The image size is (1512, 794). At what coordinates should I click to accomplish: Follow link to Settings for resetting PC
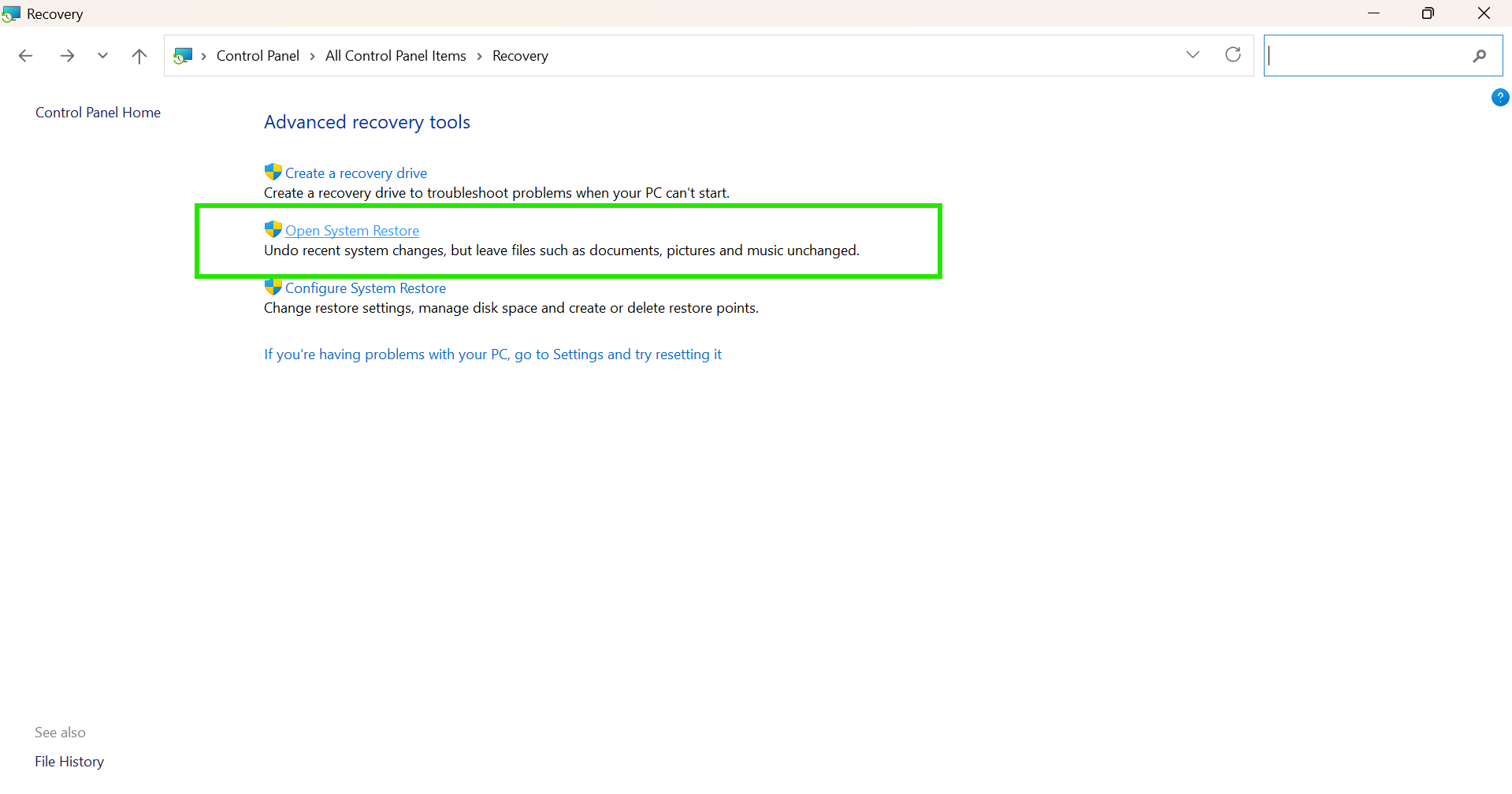click(x=492, y=354)
